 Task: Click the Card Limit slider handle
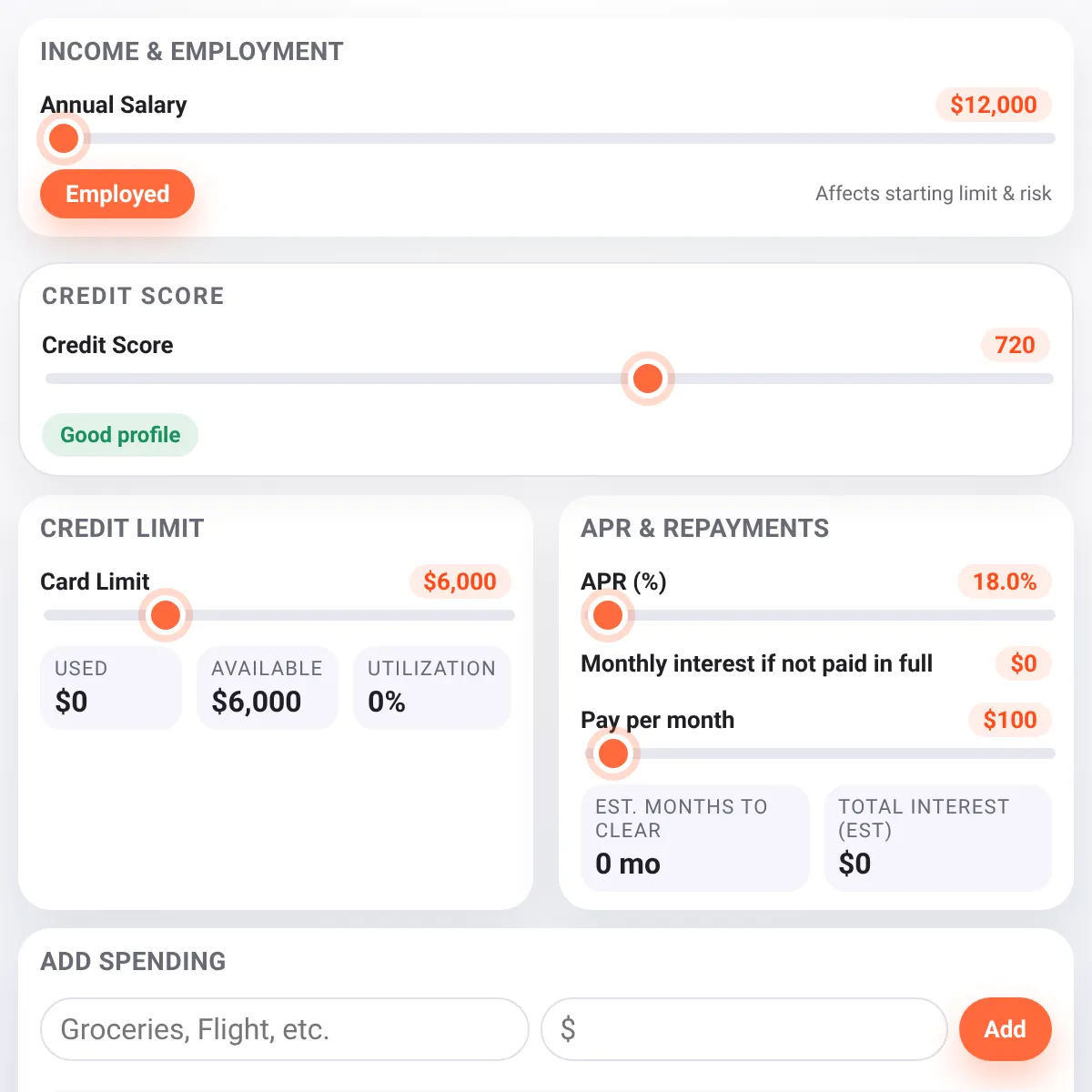tap(166, 615)
